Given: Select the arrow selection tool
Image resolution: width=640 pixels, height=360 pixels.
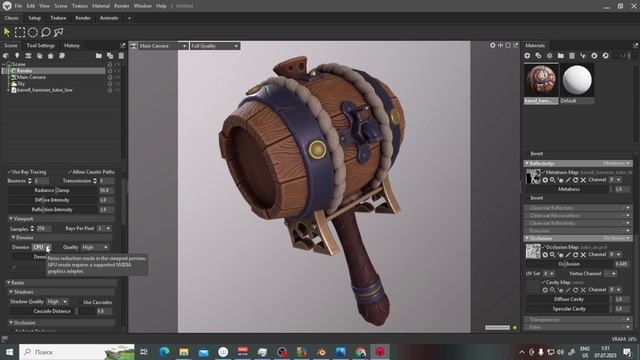Looking at the screenshot, I should click(x=7, y=32).
